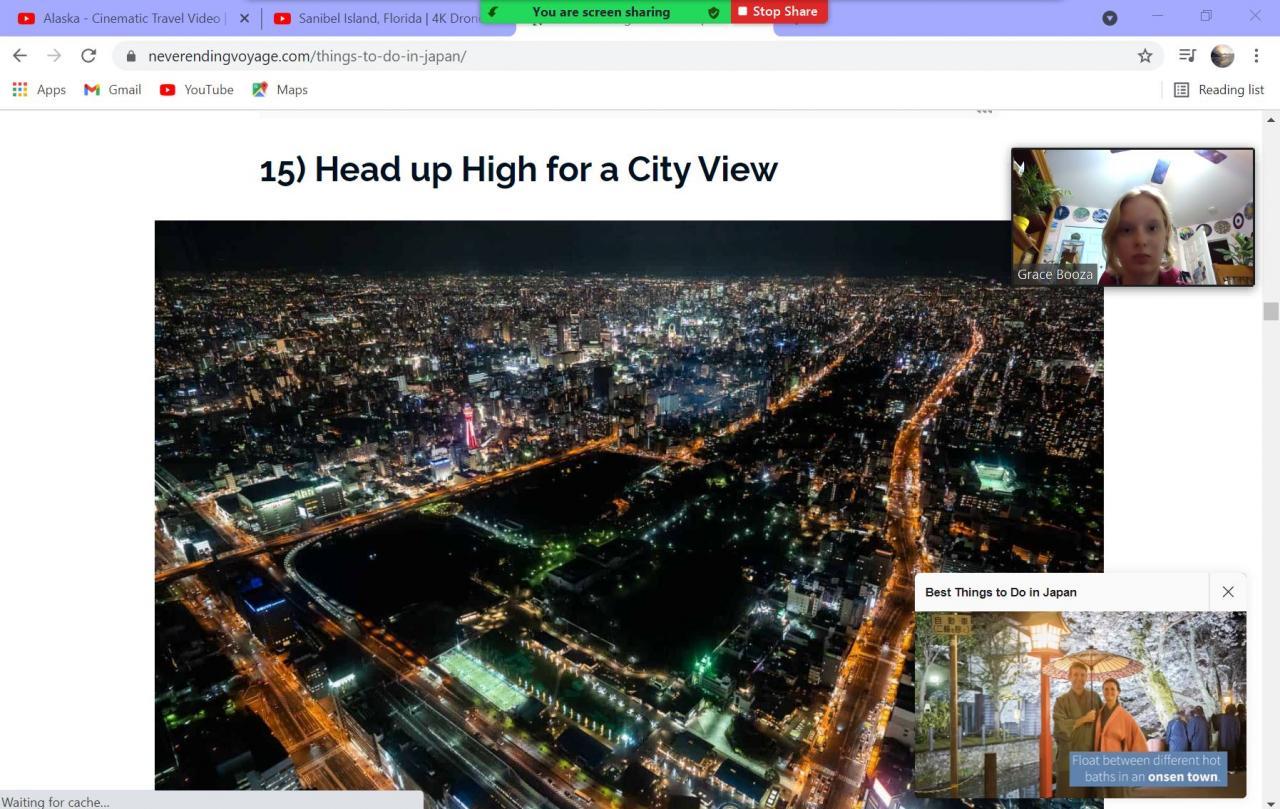Stop the screen share
Image resolution: width=1280 pixels, height=809 pixels.
[x=779, y=12]
